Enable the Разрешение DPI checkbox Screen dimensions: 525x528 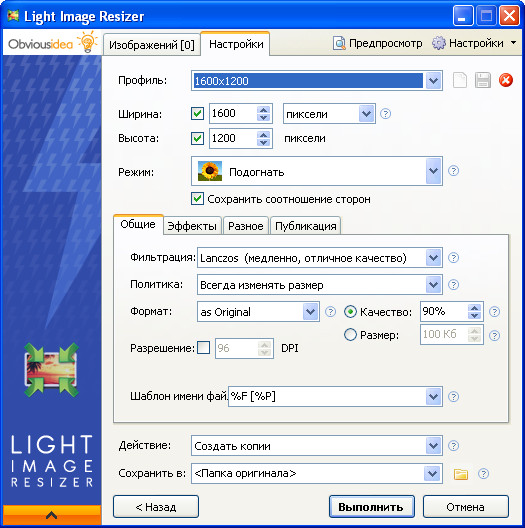[x=203, y=348]
